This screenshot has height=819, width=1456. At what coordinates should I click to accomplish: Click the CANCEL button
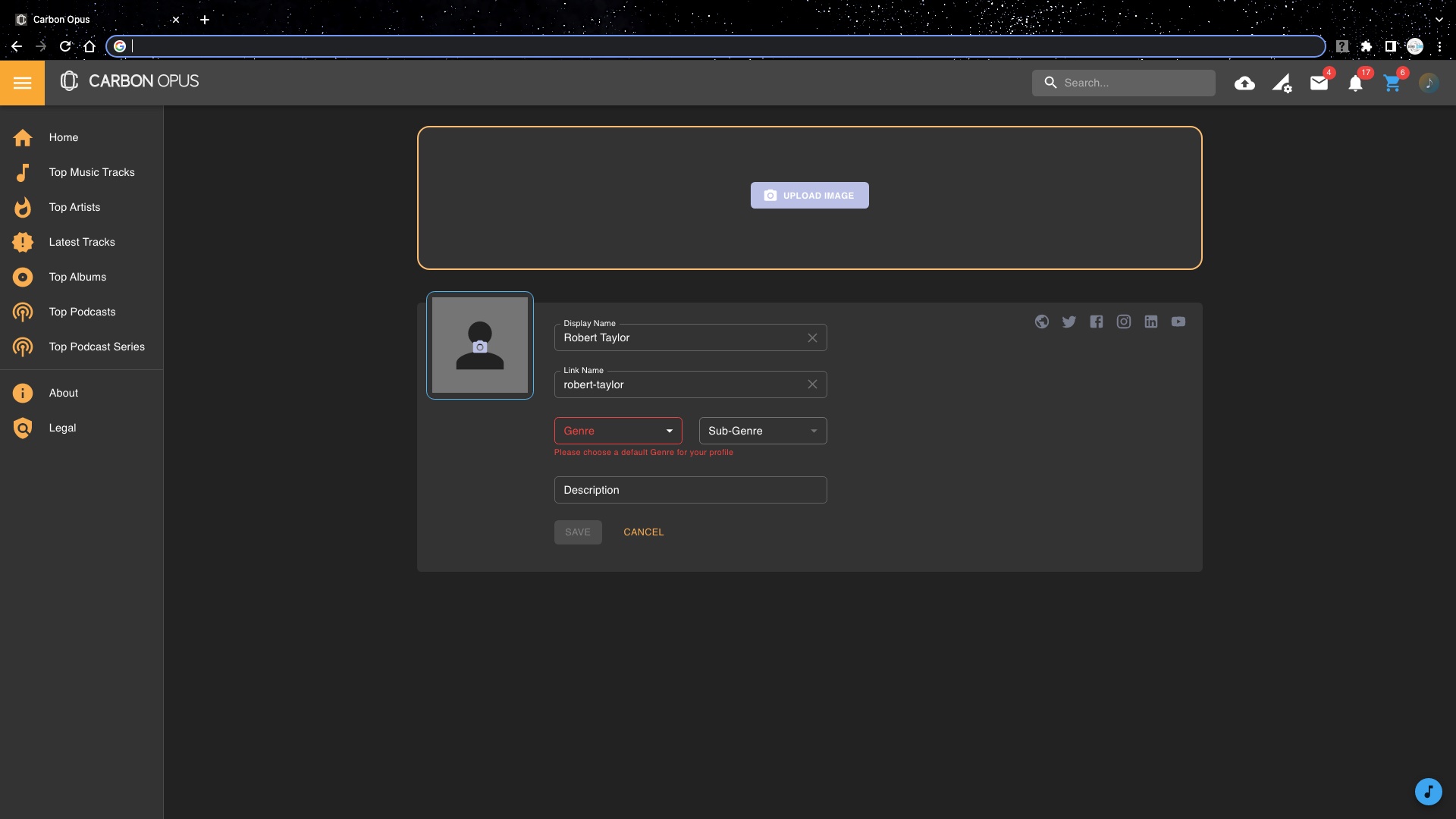[x=643, y=532]
